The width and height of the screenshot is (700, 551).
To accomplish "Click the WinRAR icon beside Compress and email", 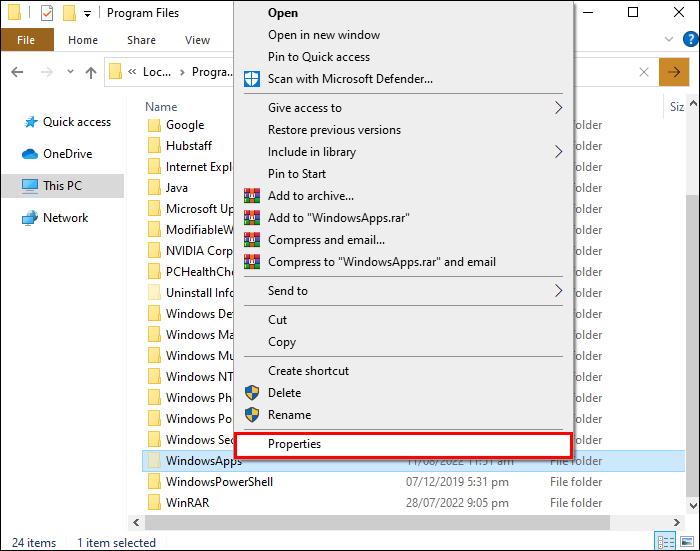I will click(x=252, y=240).
